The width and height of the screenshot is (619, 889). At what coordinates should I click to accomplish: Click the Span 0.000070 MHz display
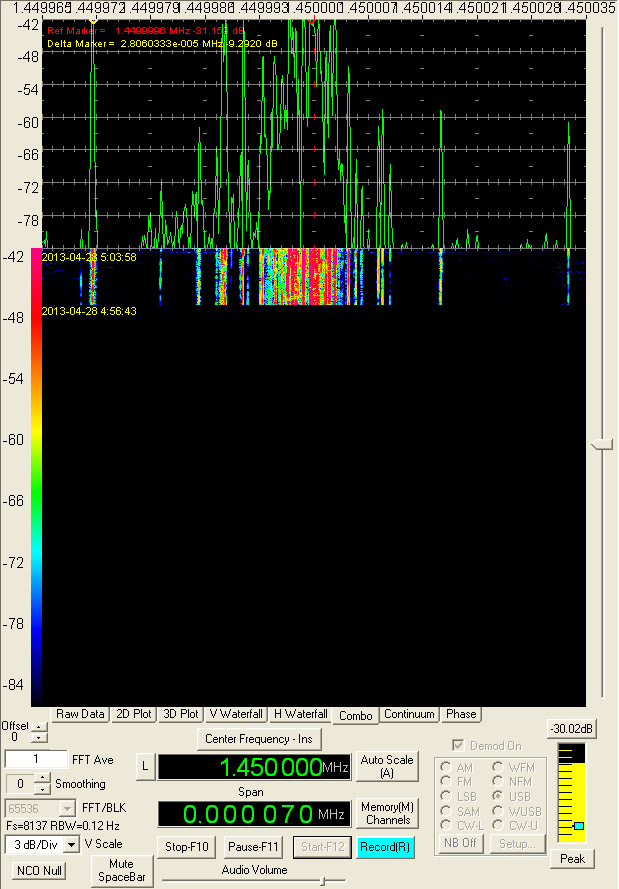[254, 814]
